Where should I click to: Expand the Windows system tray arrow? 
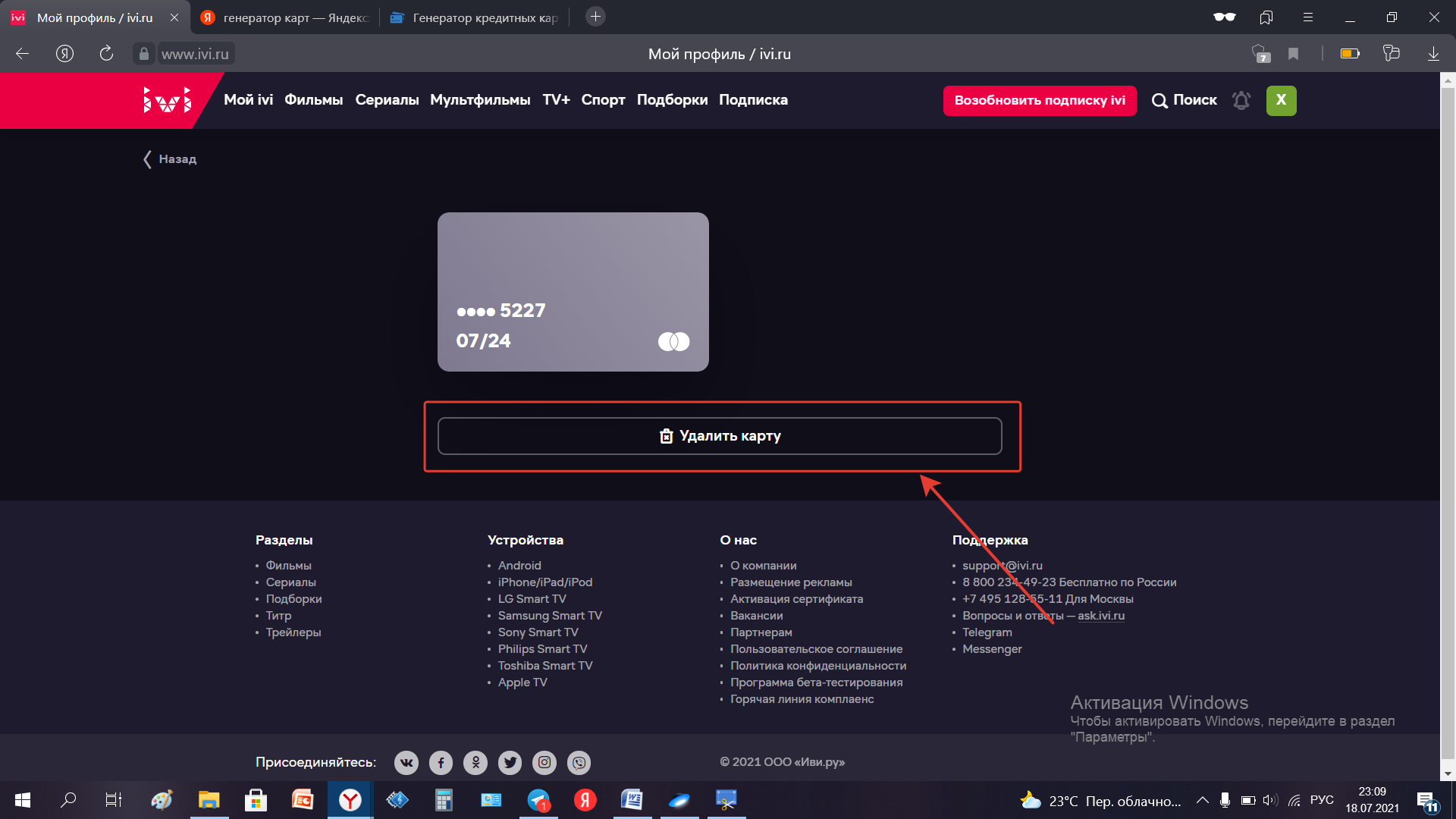(1202, 800)
